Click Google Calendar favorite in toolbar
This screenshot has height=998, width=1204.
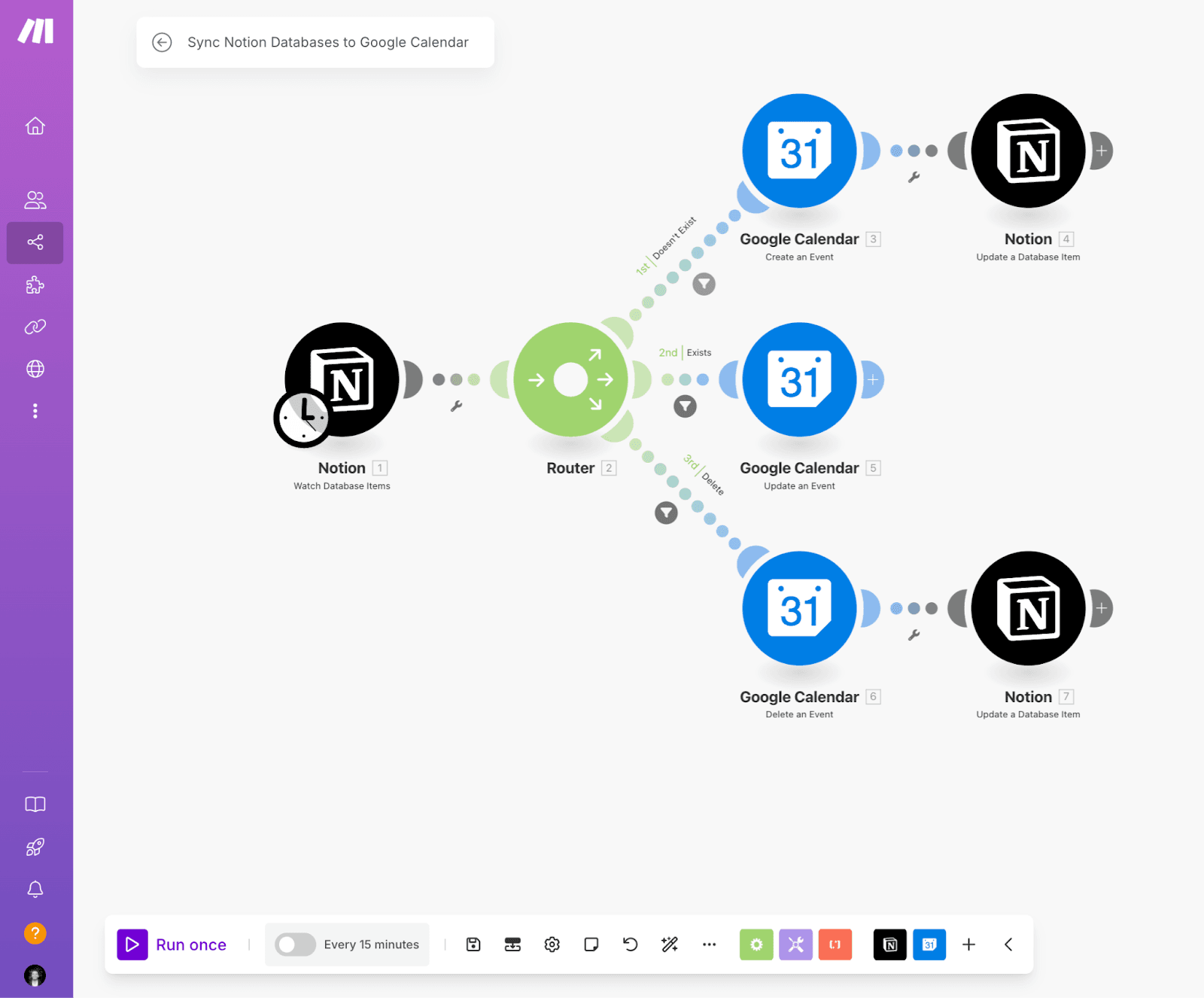[929, 945]
